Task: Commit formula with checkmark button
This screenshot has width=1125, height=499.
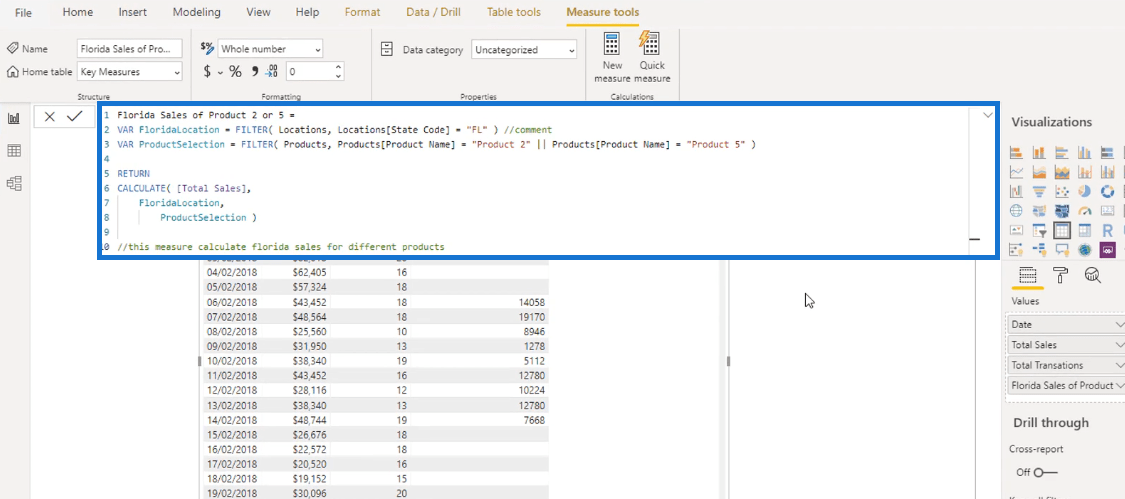Action: coord(75,116)
